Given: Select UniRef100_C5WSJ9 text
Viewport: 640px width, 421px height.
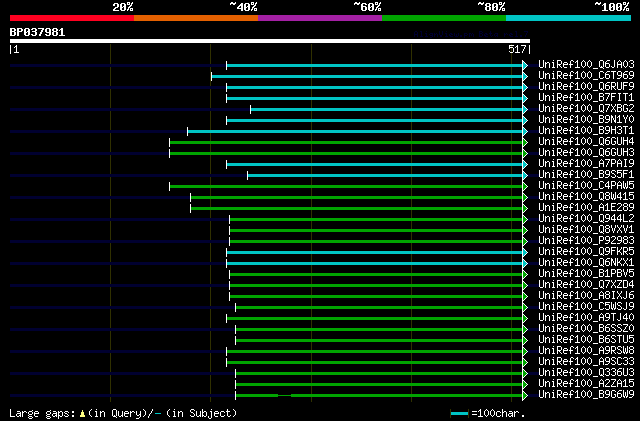Looking at the screenshot, I should (x=586, y=307).
